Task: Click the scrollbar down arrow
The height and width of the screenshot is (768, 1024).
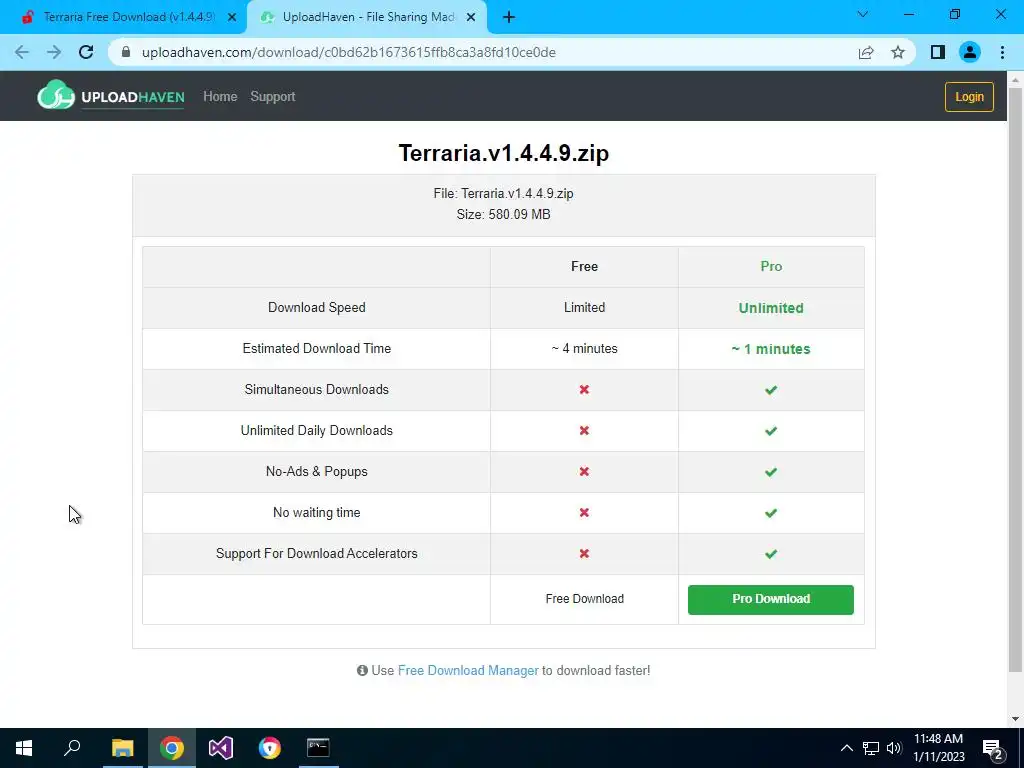Action: 1015,719
